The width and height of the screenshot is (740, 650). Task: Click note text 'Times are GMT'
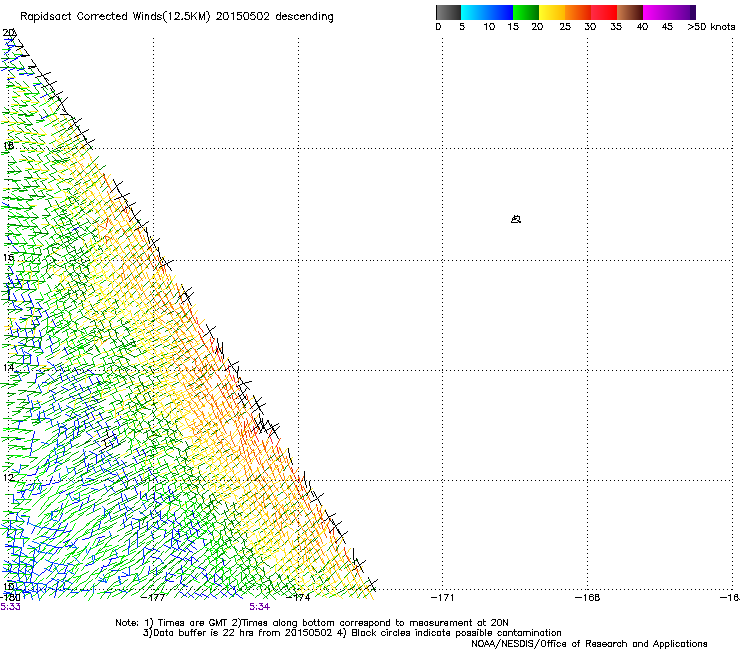[192, 623]
